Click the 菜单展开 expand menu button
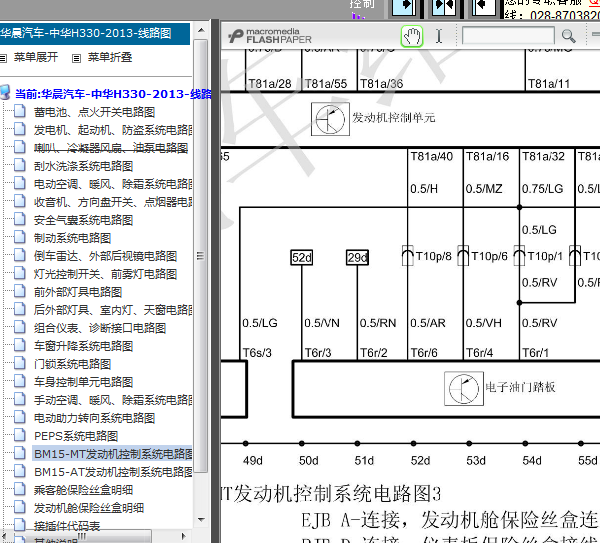600x543 pixels. [x=36, y=57]
